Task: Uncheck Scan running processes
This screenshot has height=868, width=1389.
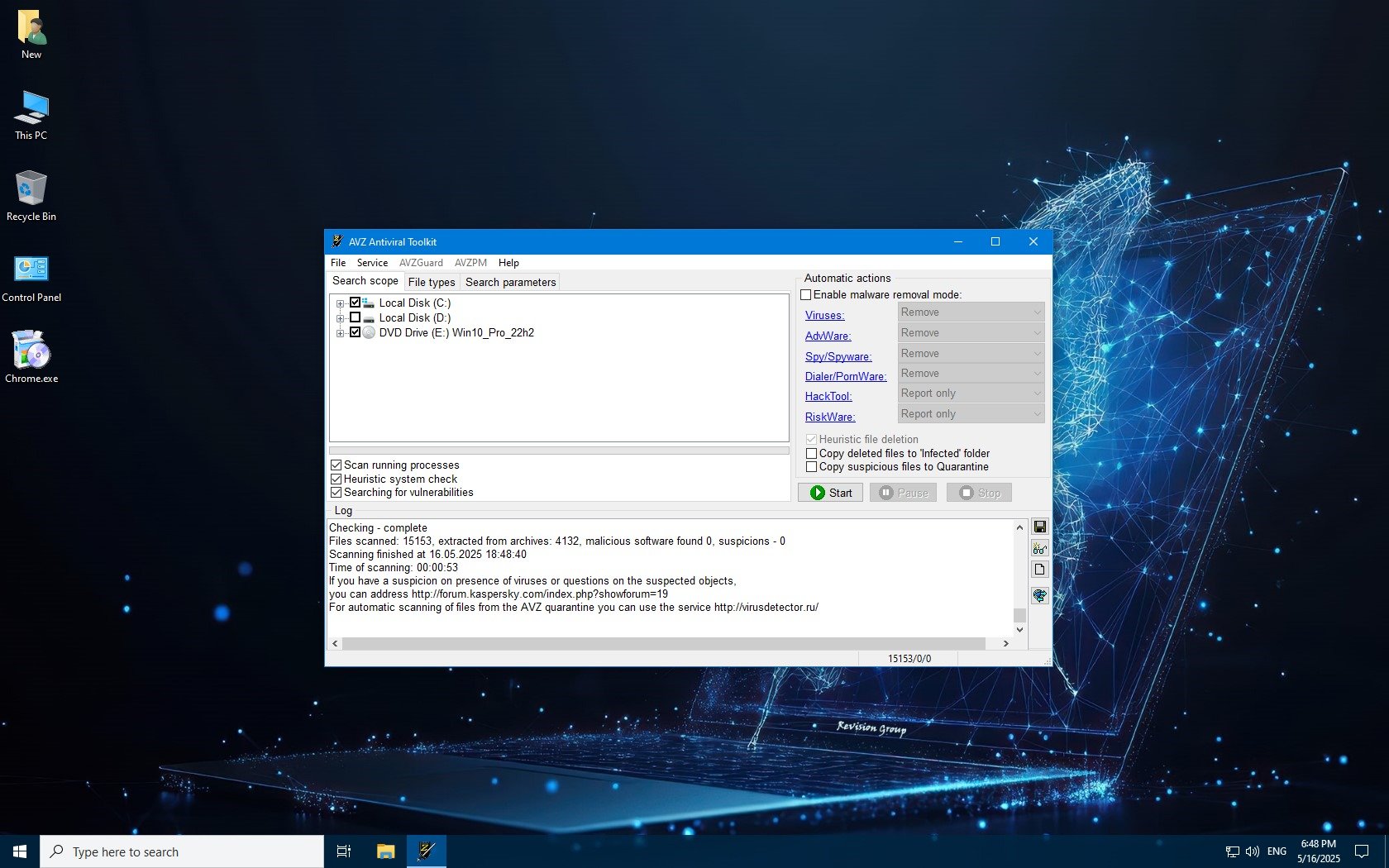Action: [x=337, y=465]
